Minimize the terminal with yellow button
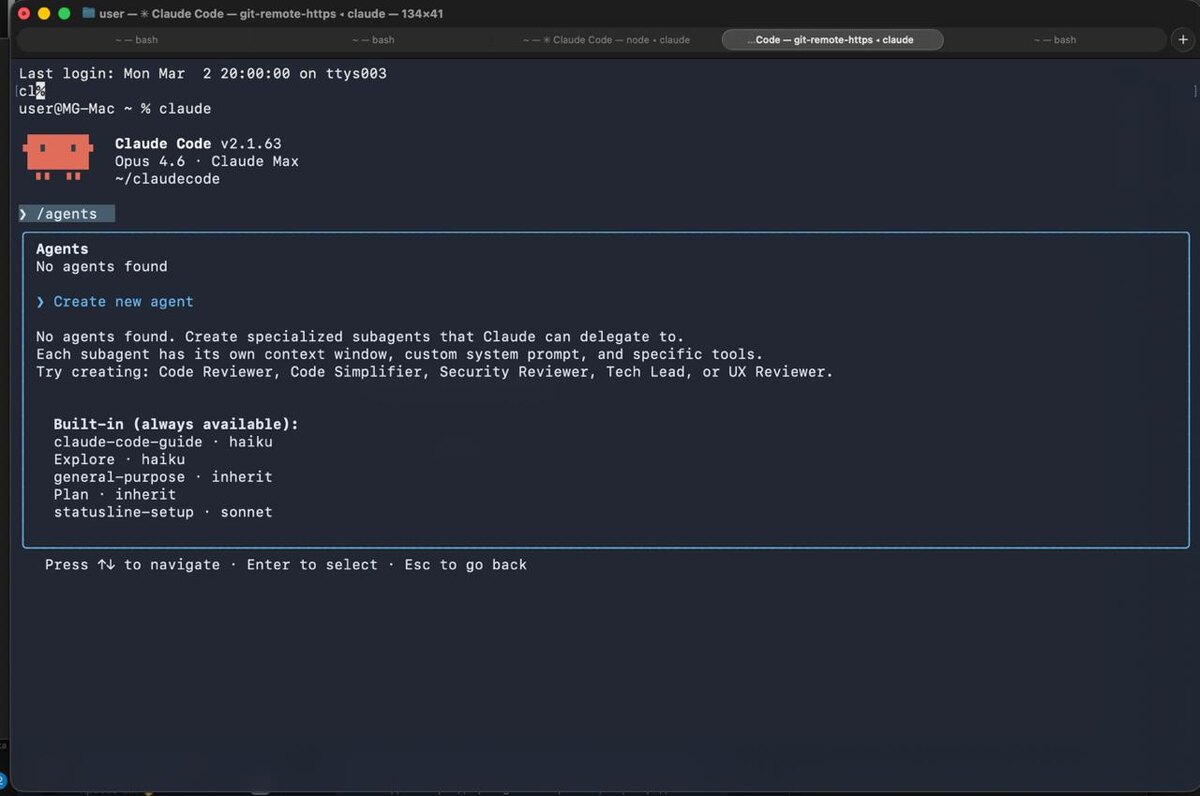This screenshot has height=796, width=1200. (x=44, y=14)
